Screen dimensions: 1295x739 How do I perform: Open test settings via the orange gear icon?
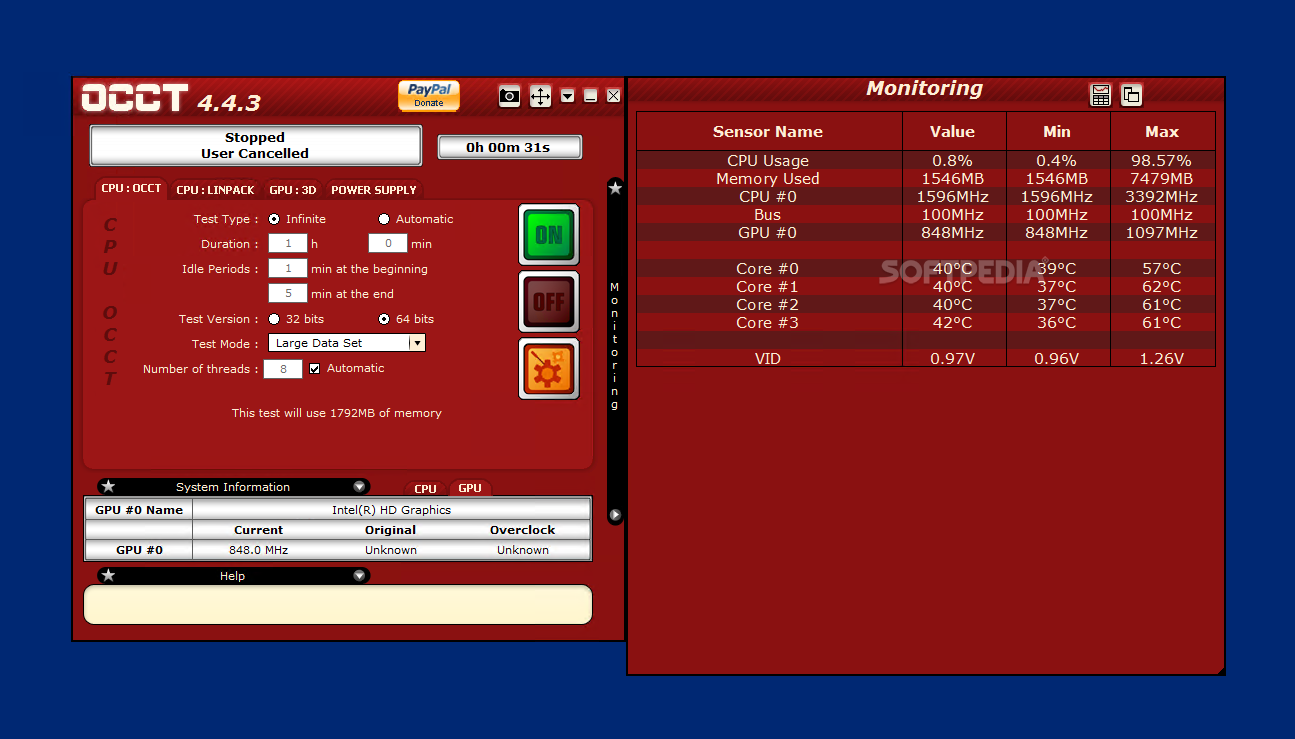549,369
